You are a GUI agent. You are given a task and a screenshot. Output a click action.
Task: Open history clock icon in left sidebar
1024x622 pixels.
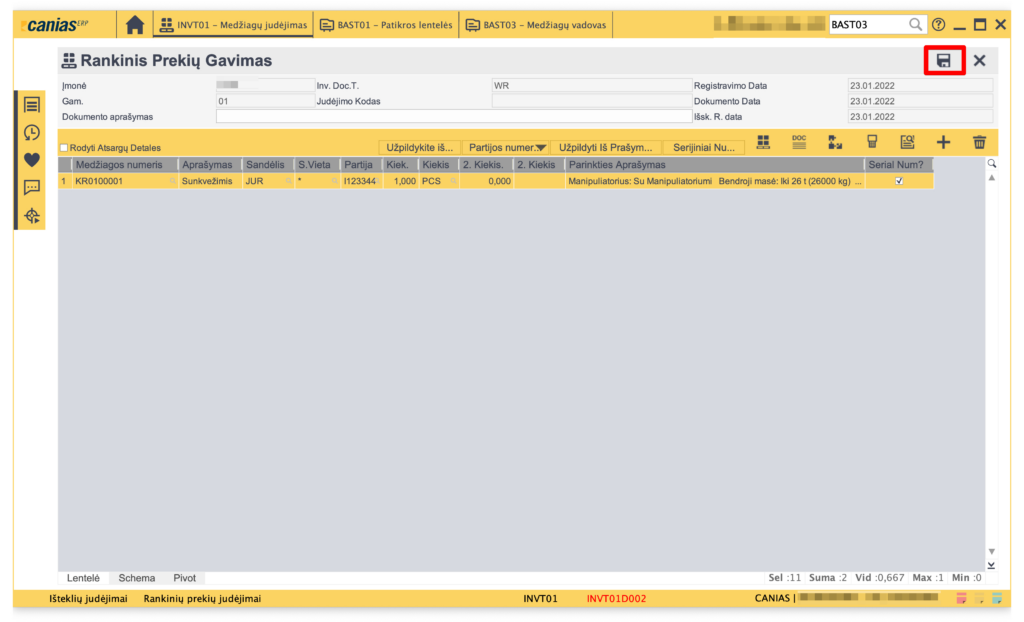32,132
